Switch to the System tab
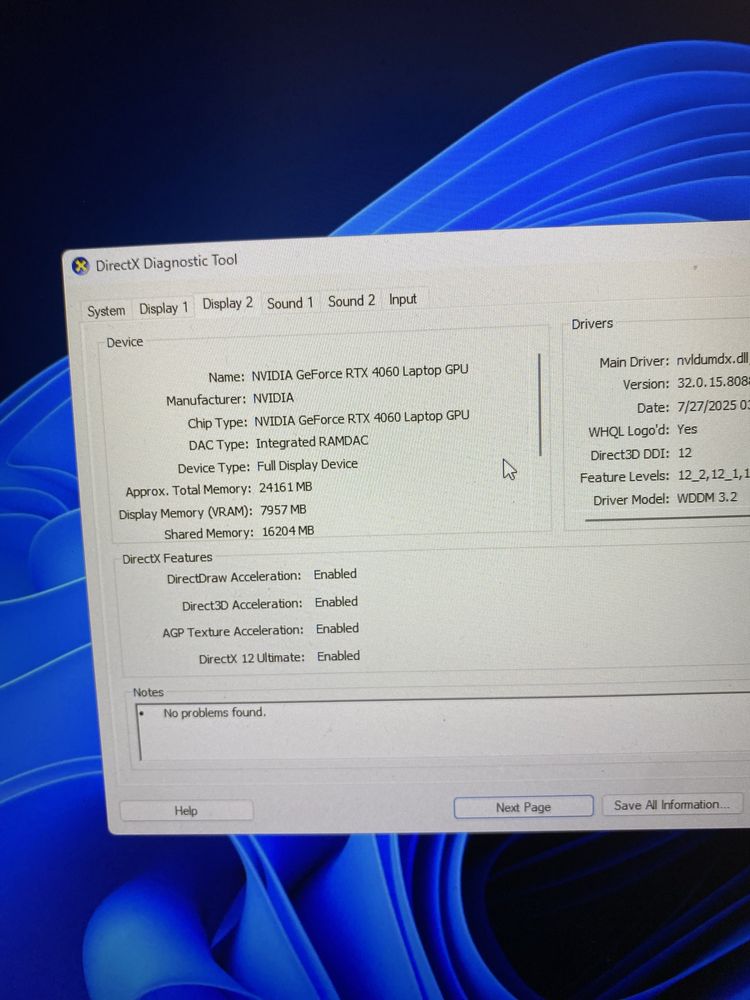The width and height of the screenshot is (750, 1000). coord(106,311)
